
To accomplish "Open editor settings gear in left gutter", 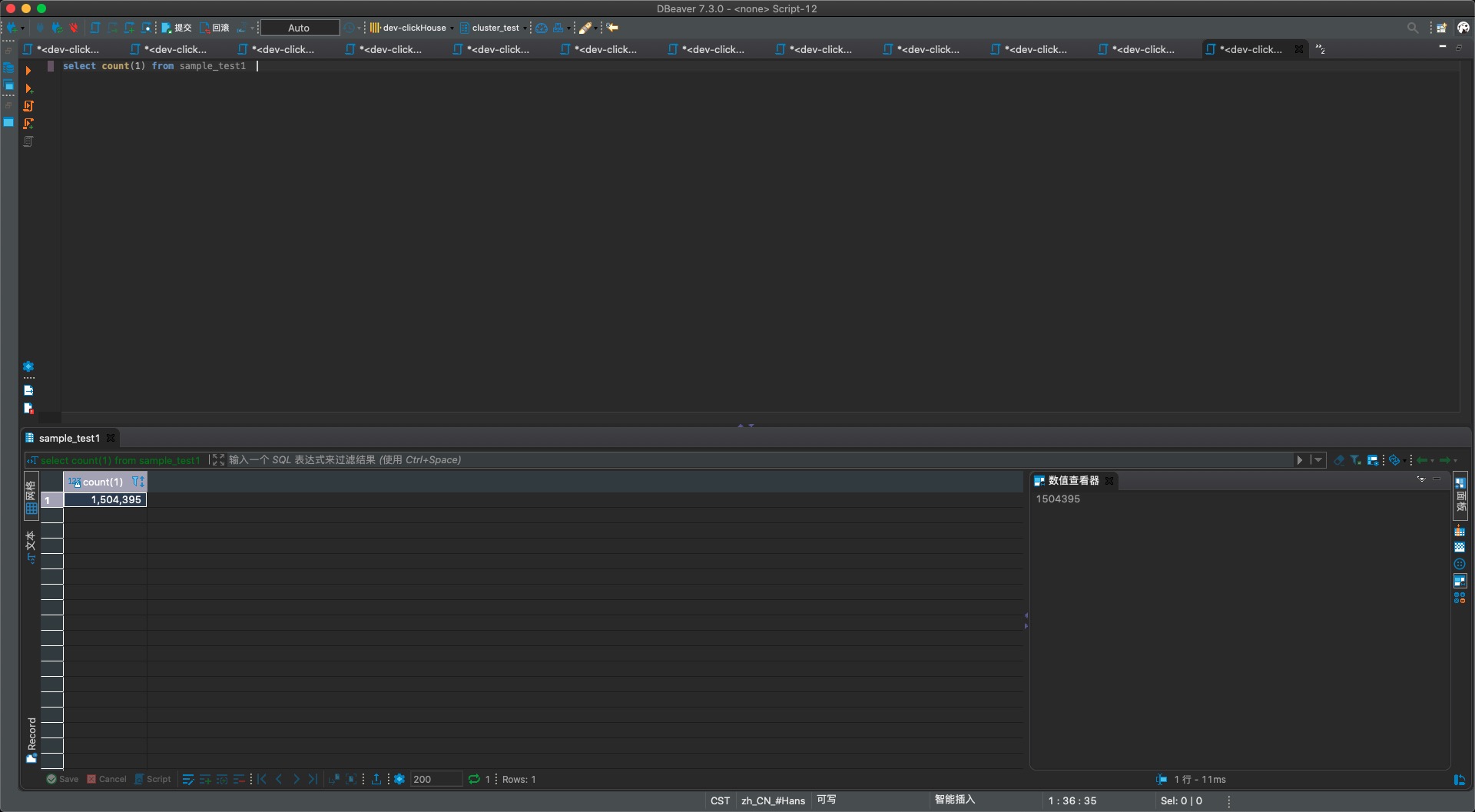I will pyautogui.click(x=28, y=366).
